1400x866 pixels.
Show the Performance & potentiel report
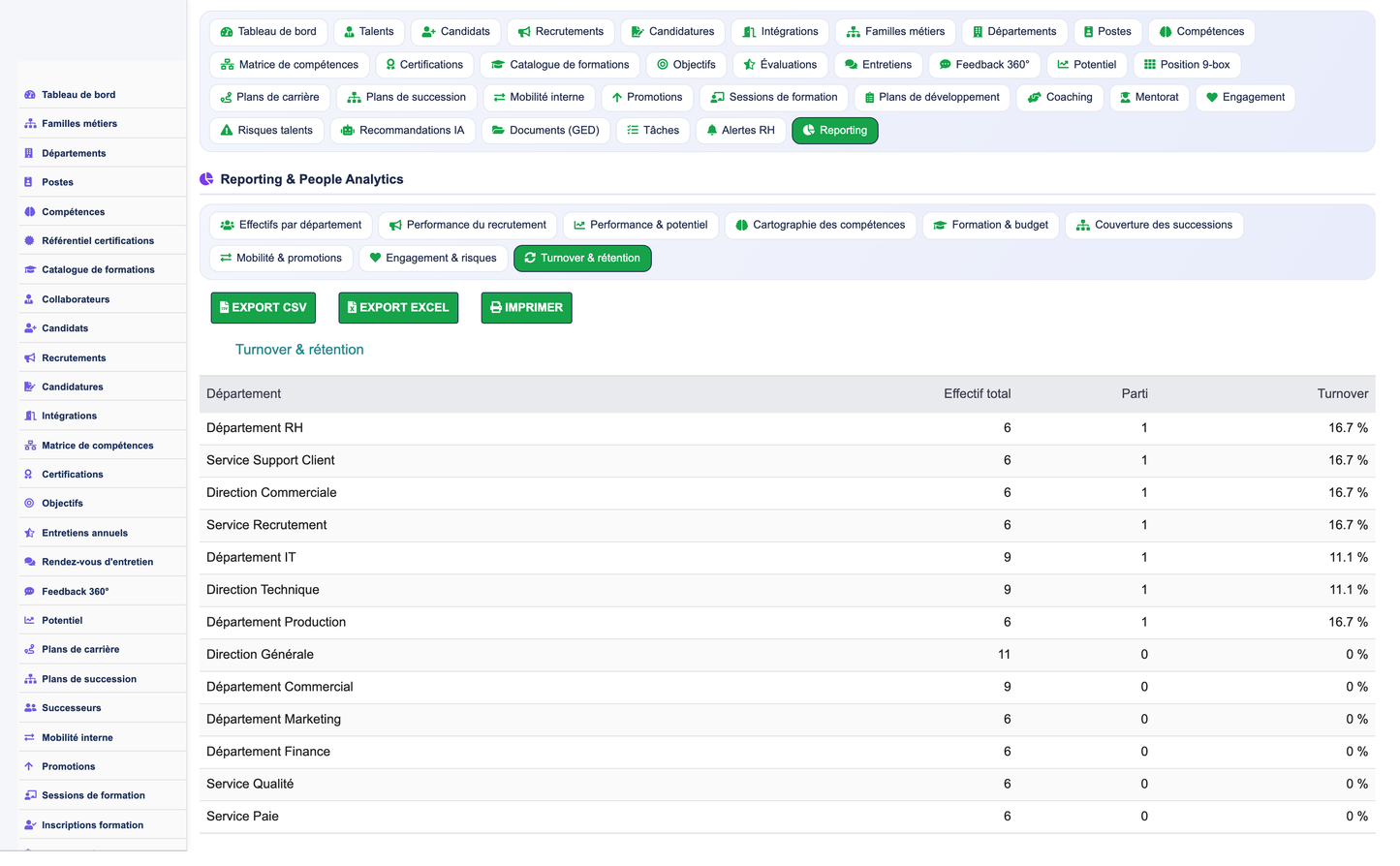point(640,225)
